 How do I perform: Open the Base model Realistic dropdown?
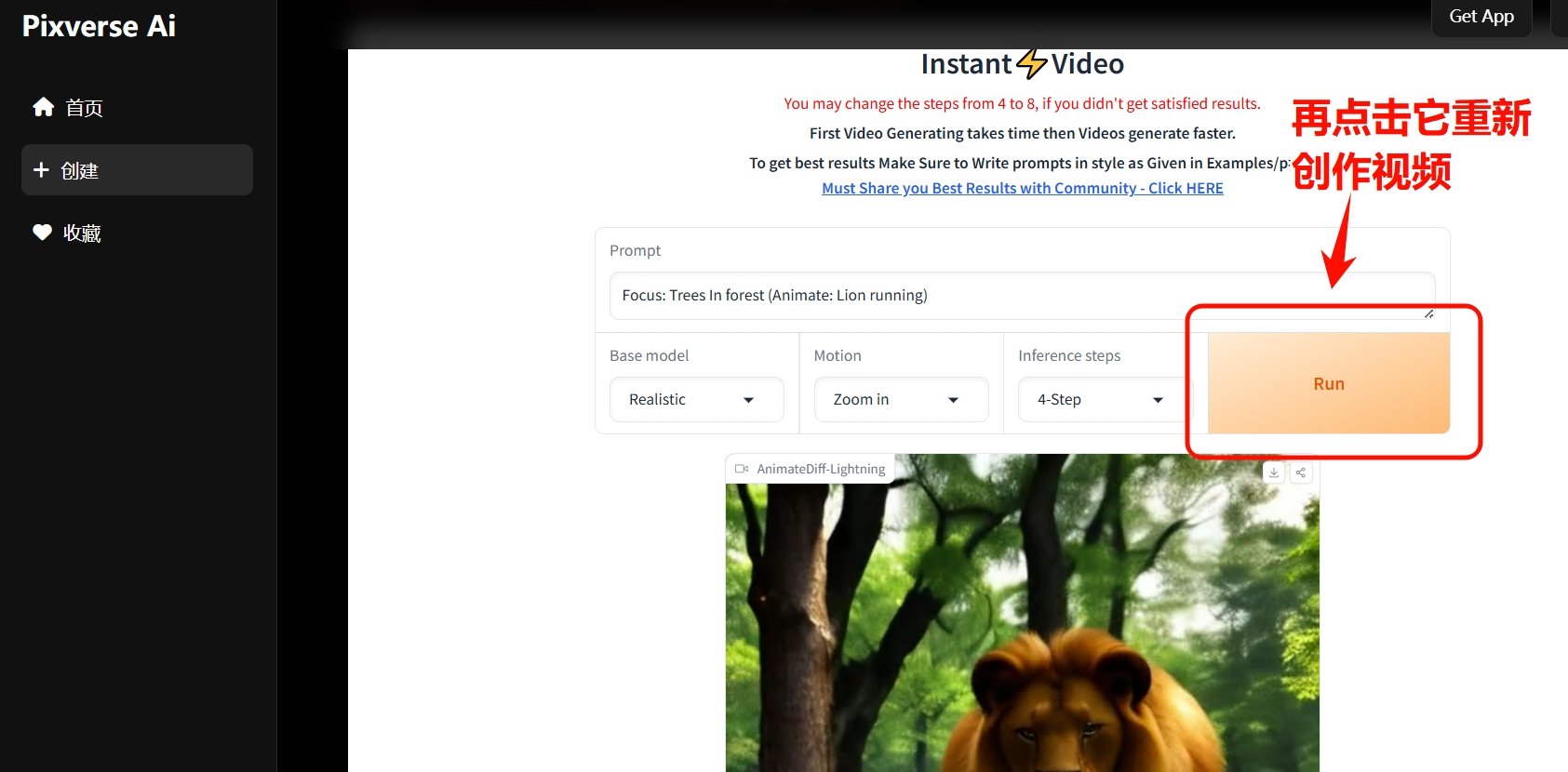(x=696, y=400)
